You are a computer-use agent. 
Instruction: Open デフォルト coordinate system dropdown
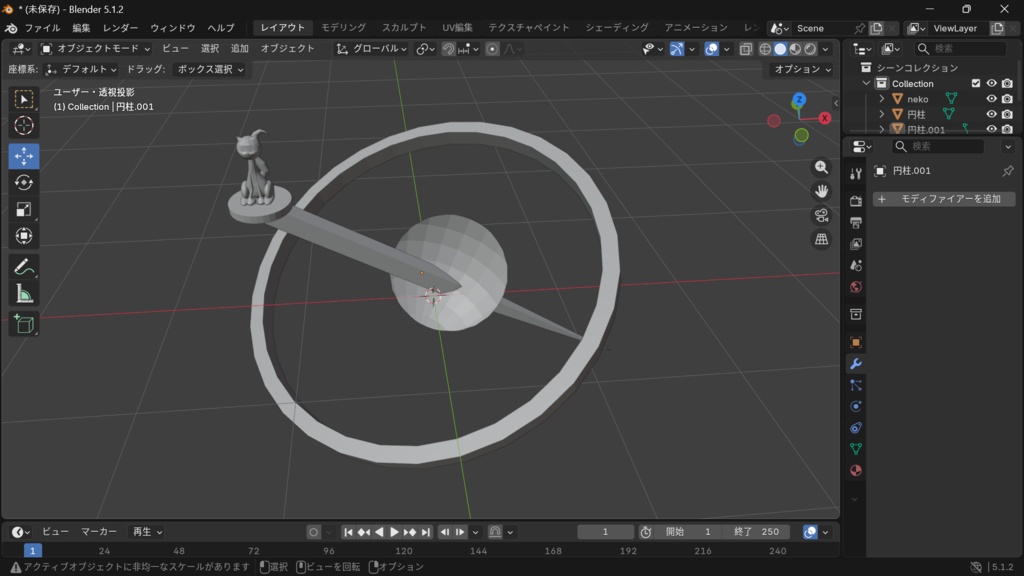[81, 69]
